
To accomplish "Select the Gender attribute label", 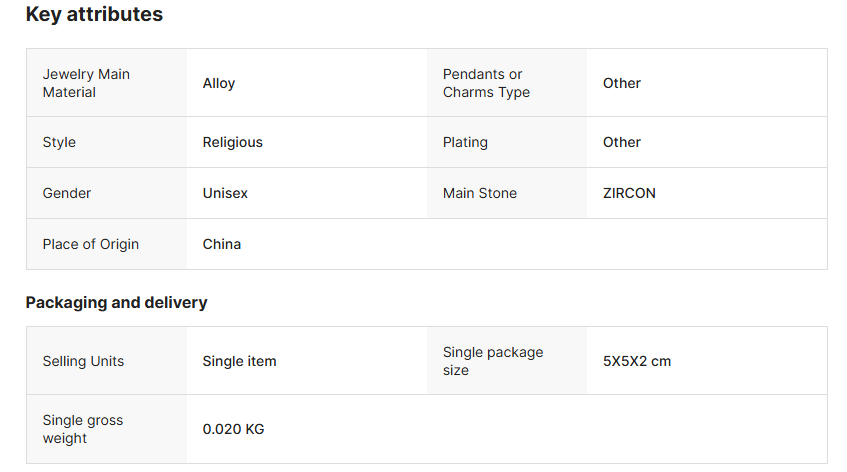I will 67,193.
